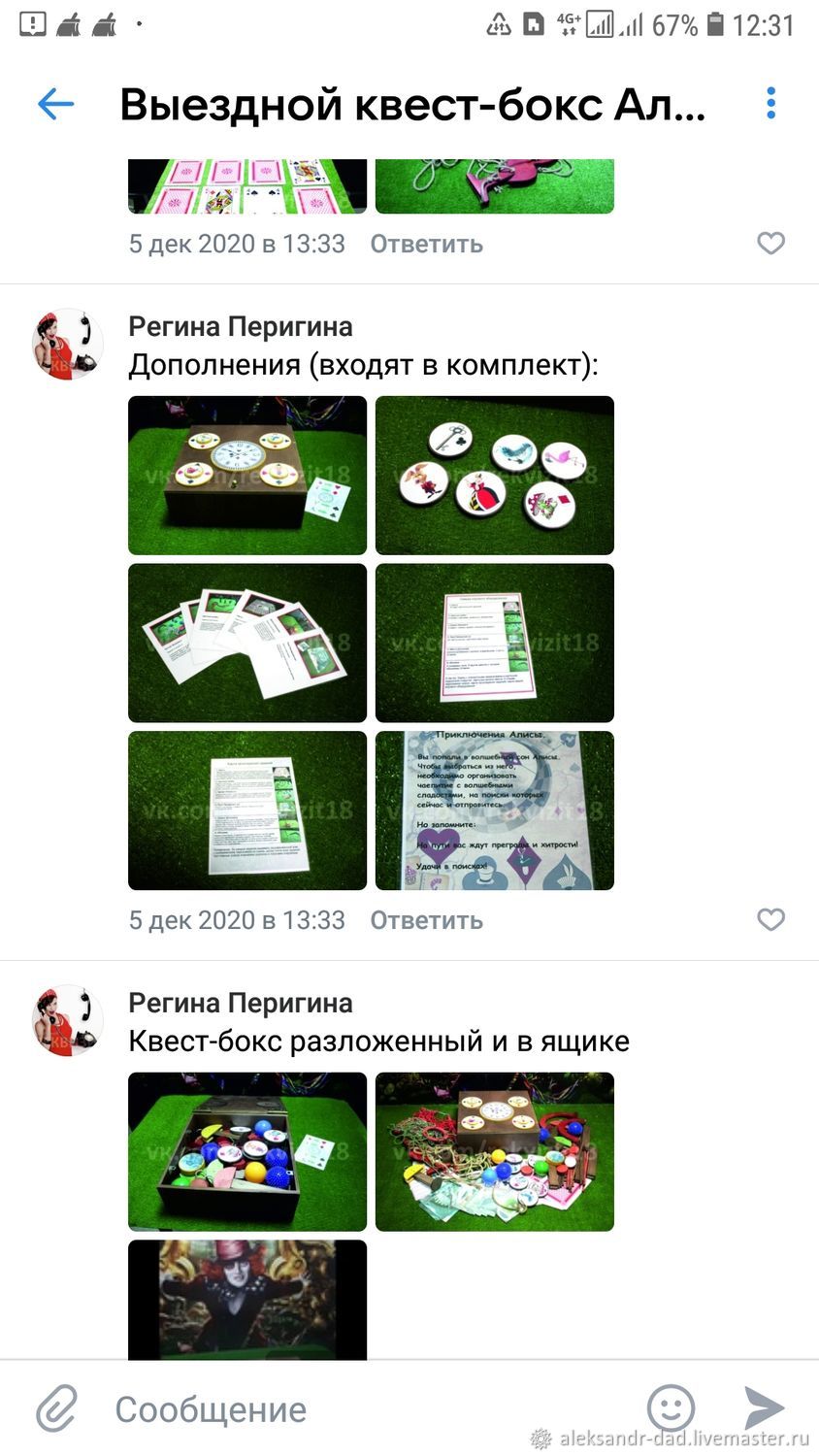Open Регина Перигина avatar on Дополнения comment
This screenshot has height=1456, width=819.
click(x=68, y=344)
